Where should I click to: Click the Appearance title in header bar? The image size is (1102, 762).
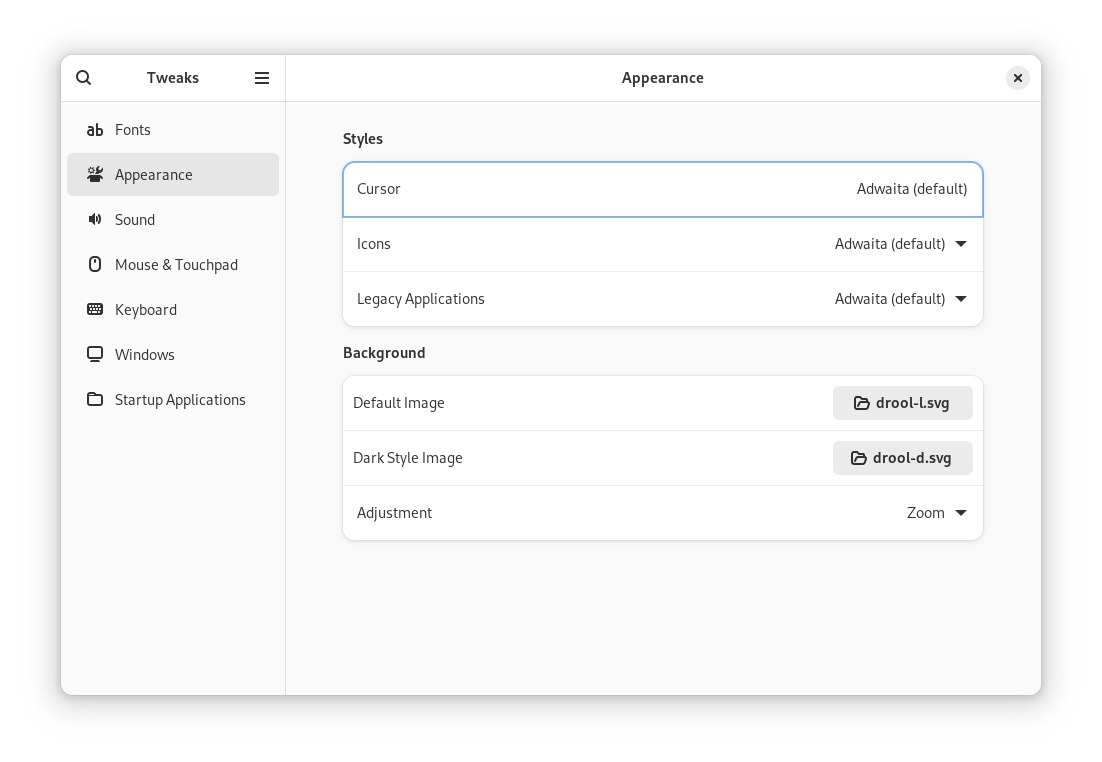(x=663, y=78)
